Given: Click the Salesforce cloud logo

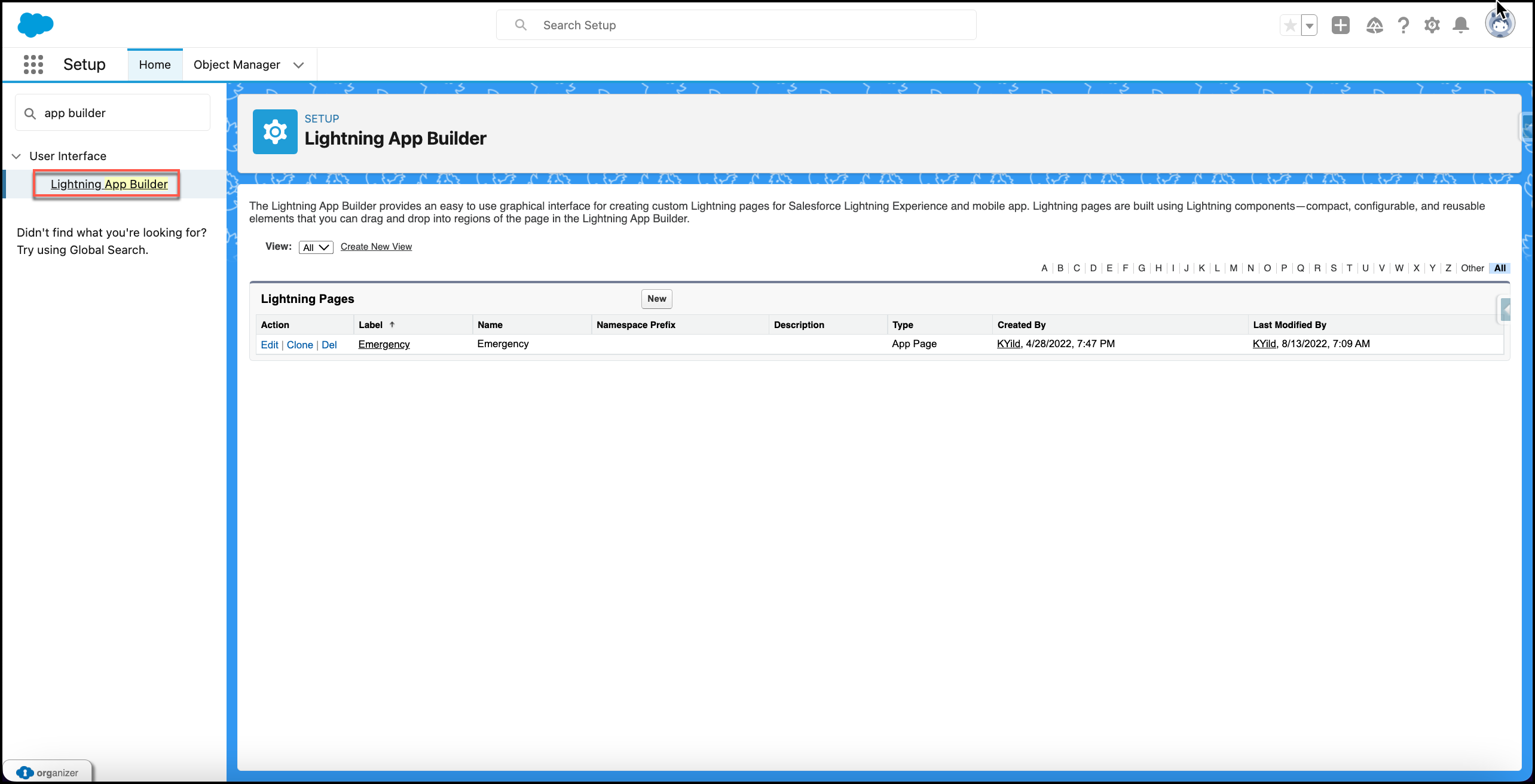Looking at the screenshot, I should pos(35,24).
